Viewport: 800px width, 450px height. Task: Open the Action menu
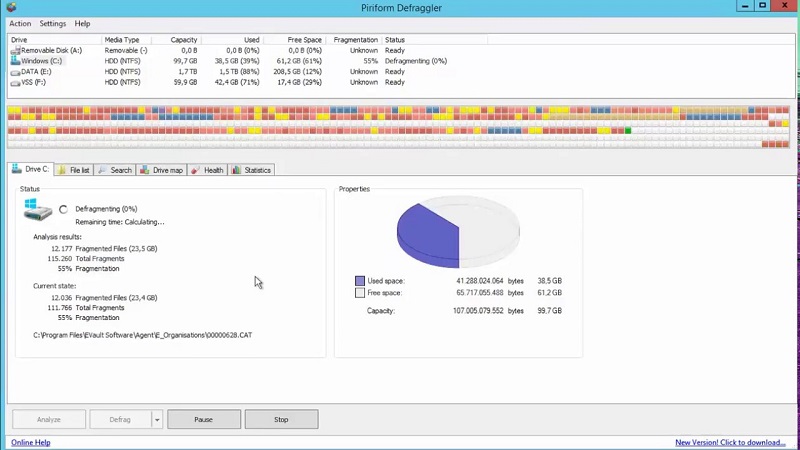[x=20, y=23]
